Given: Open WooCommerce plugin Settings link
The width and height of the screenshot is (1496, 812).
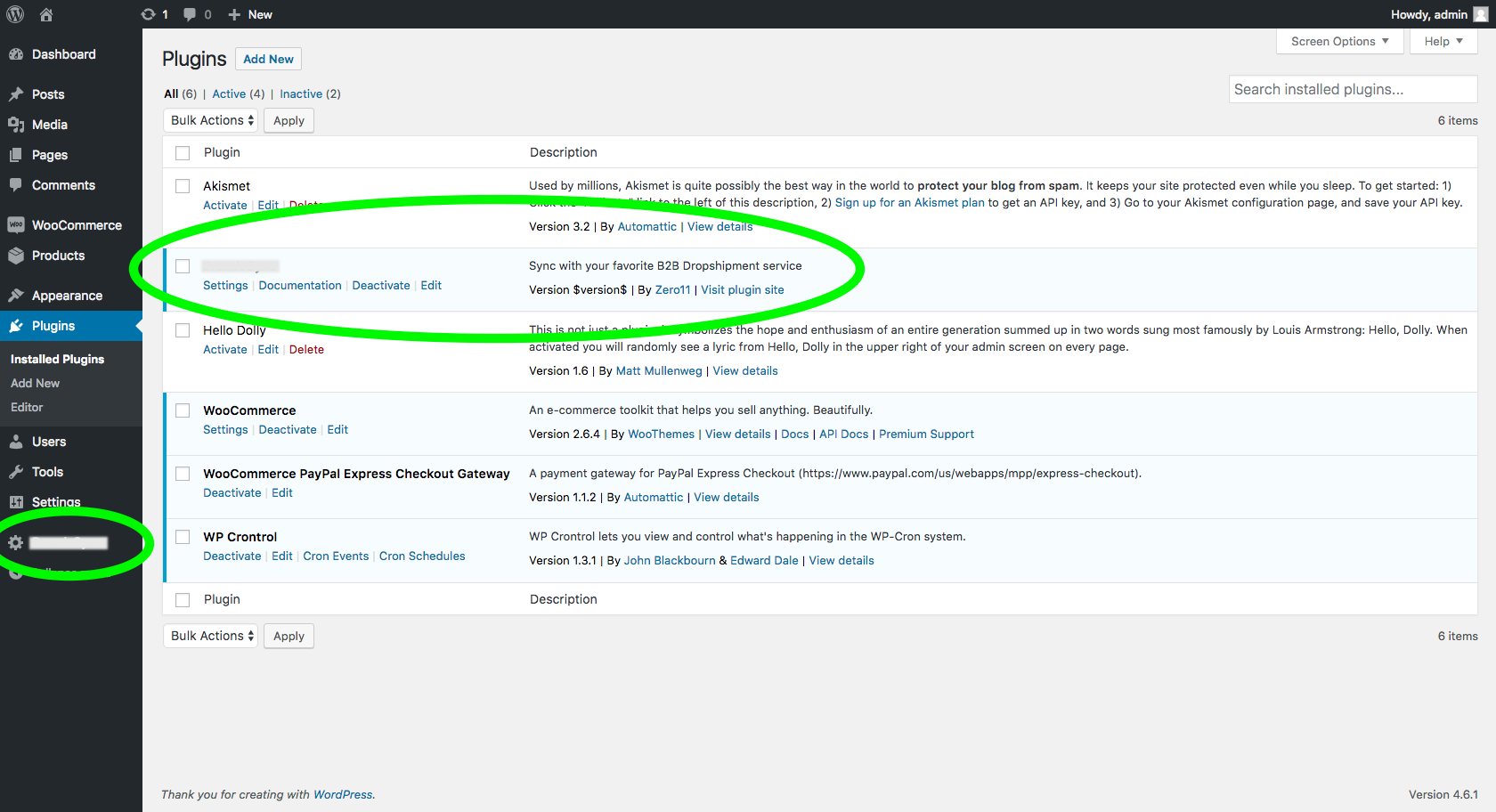Looking at the screenshot, I should point(225,429).
